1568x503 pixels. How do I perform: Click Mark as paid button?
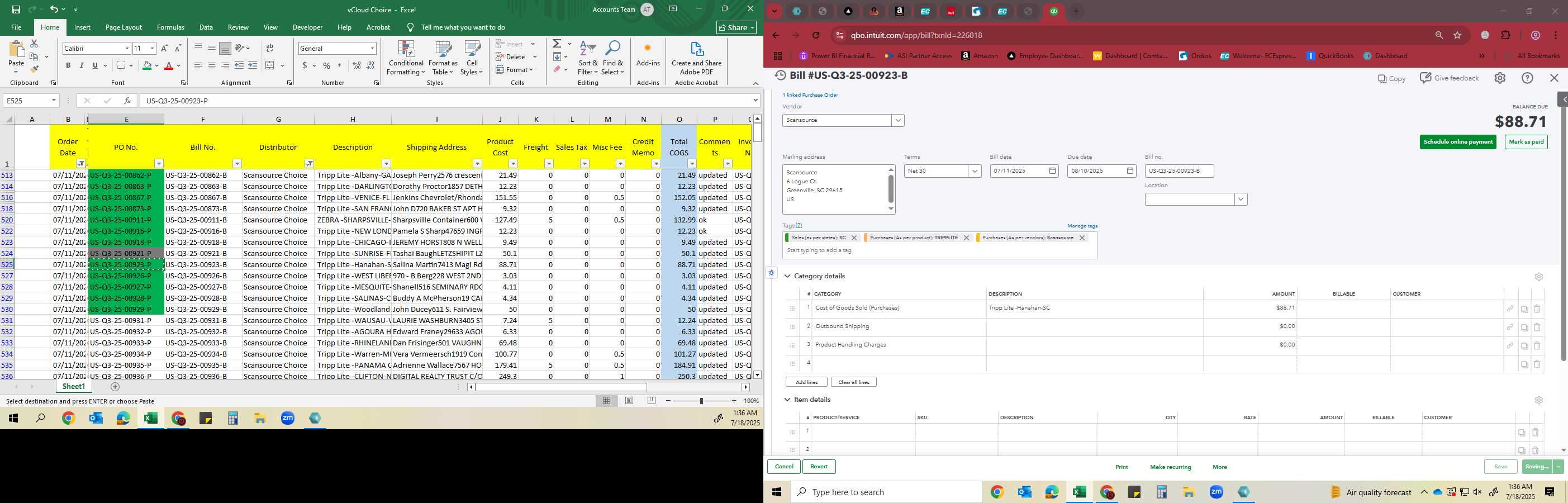click(x=1526, y=142)
